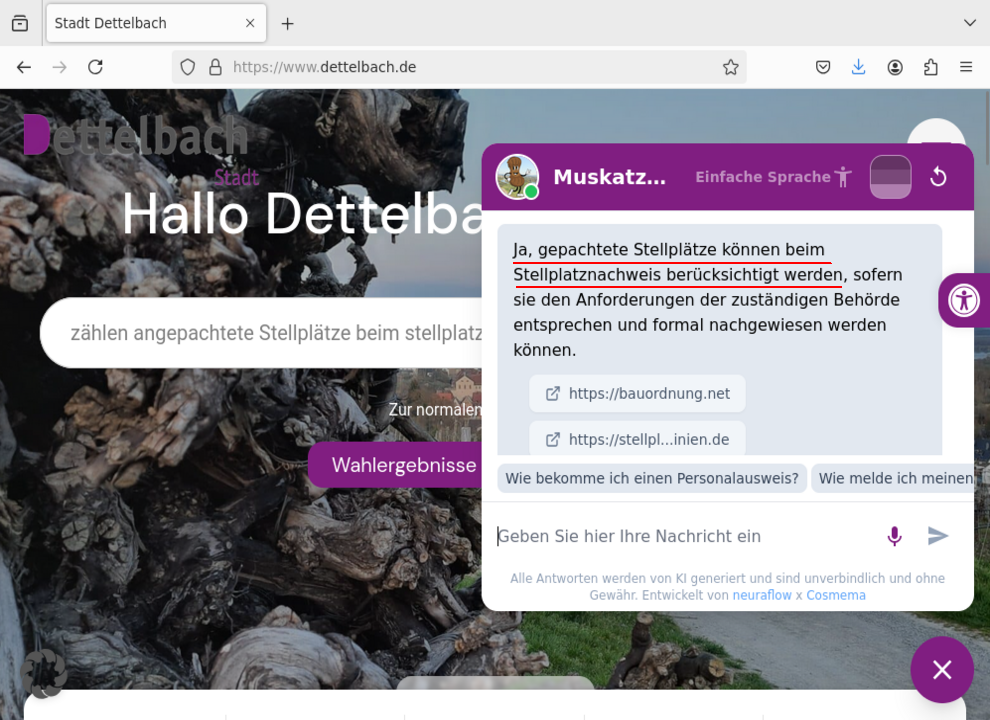Open the browser extensions icon
This screenshot has width=990, height=720.
pyautogui.click(x=931, y=66)
